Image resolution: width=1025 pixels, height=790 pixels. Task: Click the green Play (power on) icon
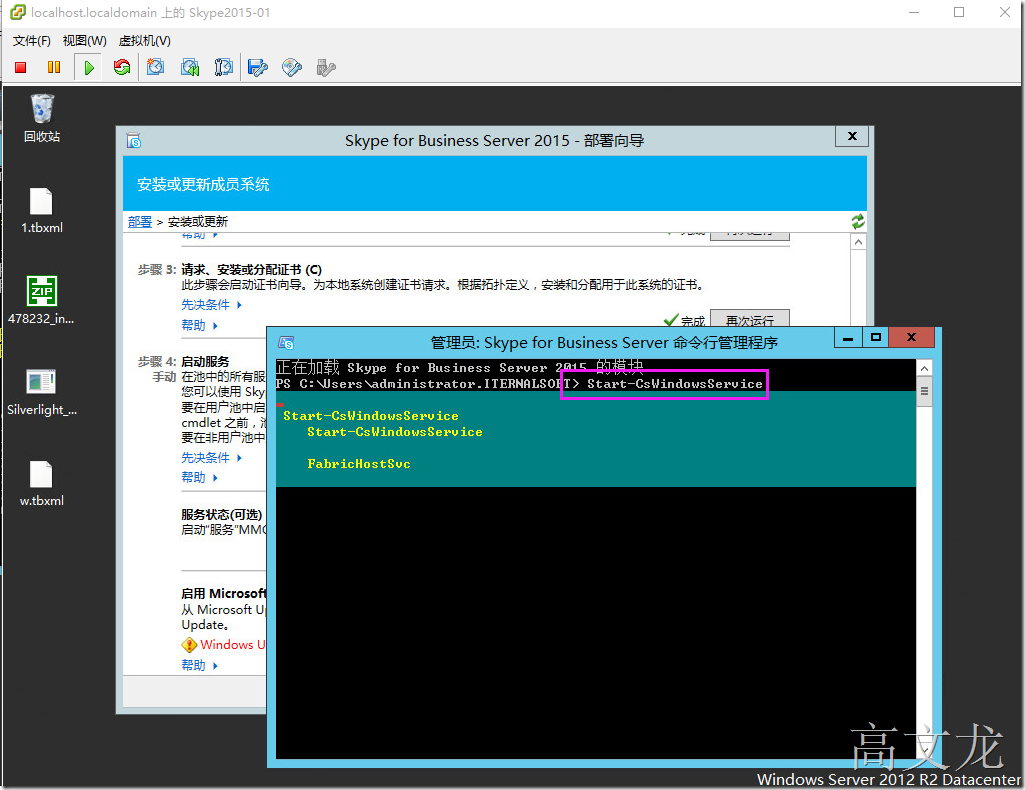click(89, 67)
